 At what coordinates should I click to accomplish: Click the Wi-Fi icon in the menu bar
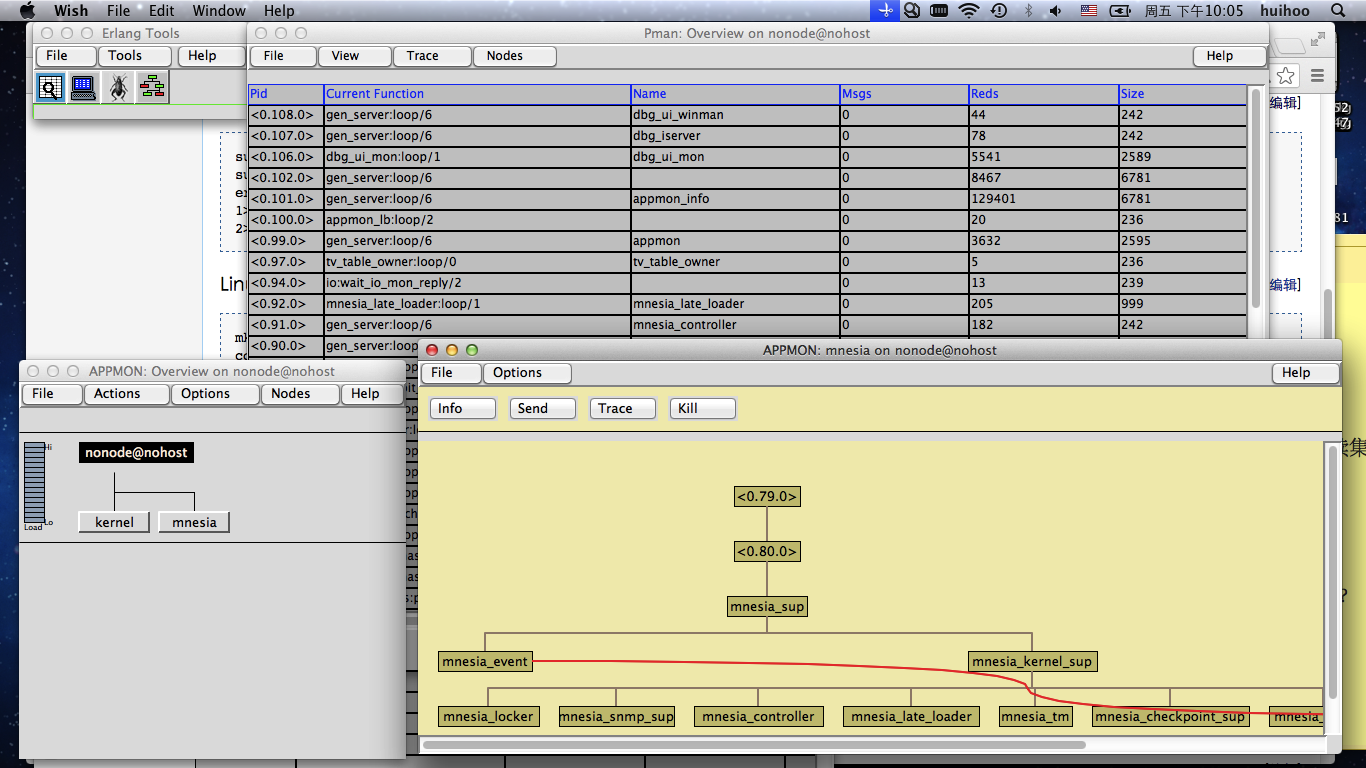coord(968,11)
